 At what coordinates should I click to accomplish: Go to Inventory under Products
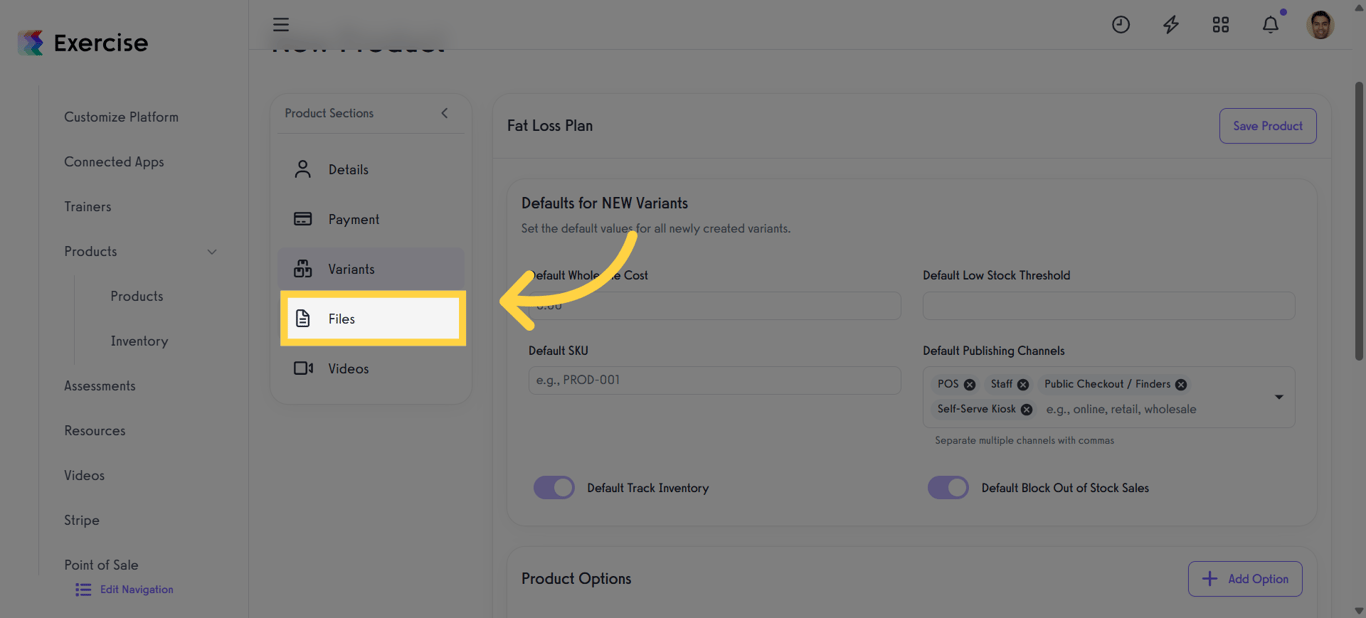[138, 340]
